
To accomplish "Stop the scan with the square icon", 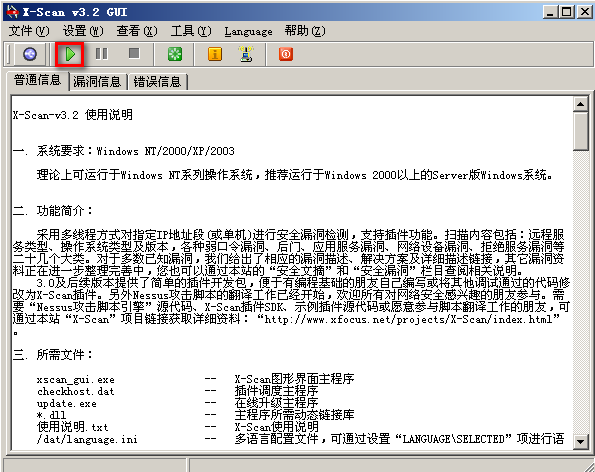I will click(x=134, y=53).
